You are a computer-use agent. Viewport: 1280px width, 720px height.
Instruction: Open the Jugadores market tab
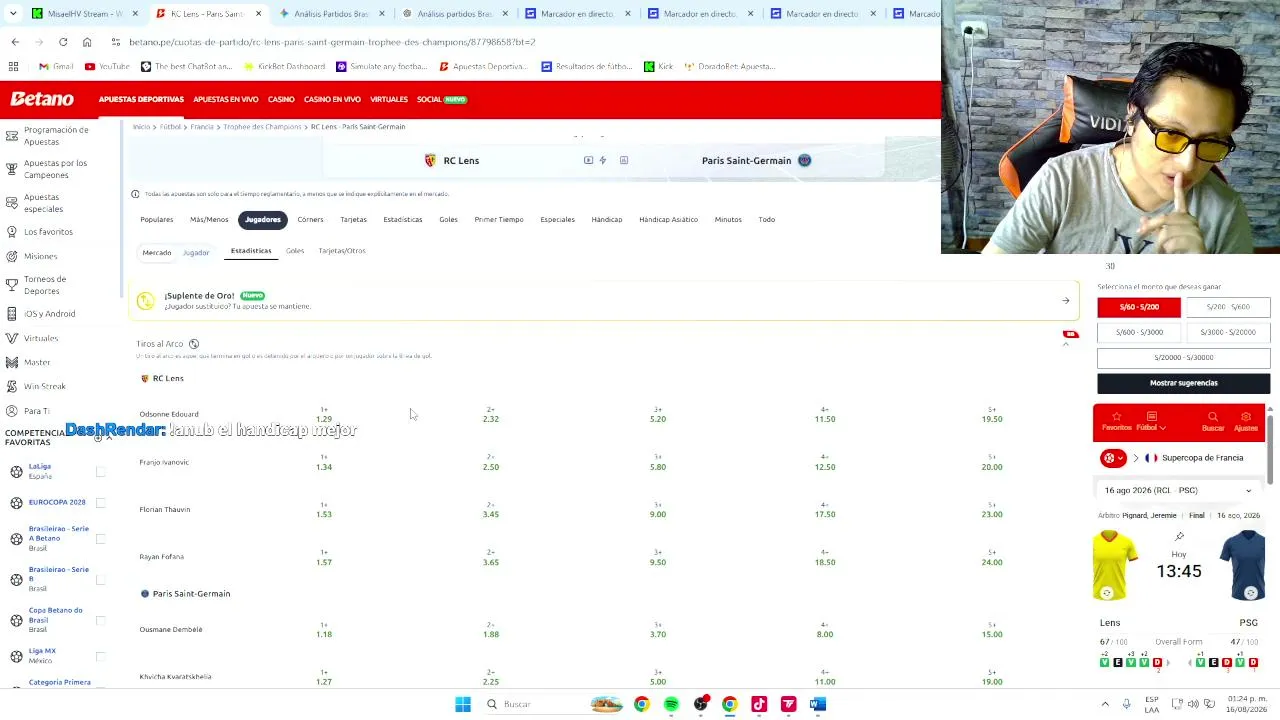(263, 219)
